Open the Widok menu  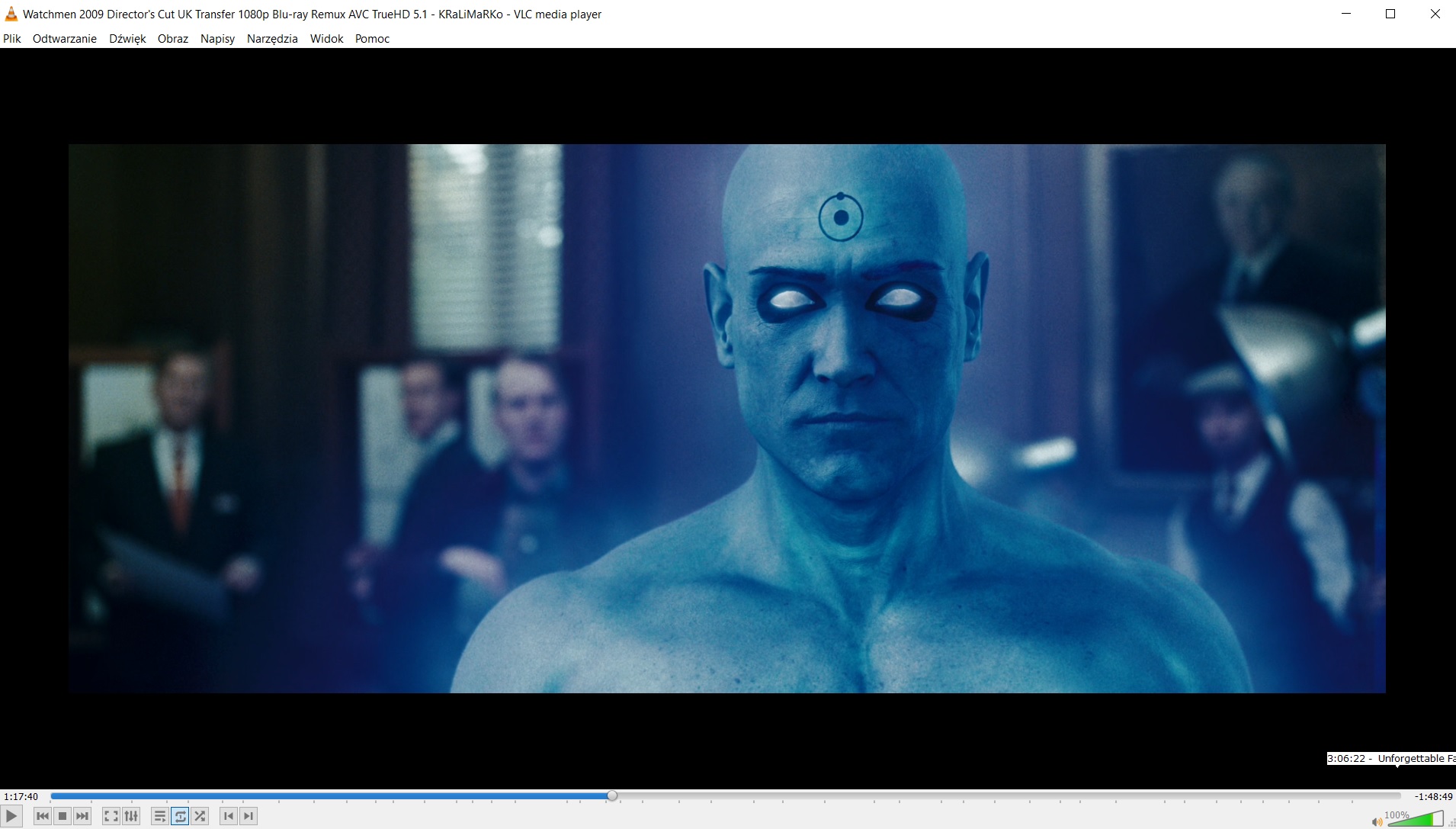click(x=326, y=39)
